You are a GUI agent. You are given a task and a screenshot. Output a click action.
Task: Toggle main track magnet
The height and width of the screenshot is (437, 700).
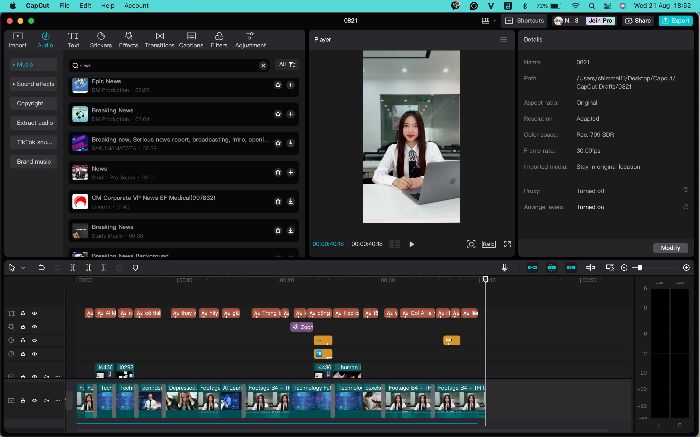532,267
